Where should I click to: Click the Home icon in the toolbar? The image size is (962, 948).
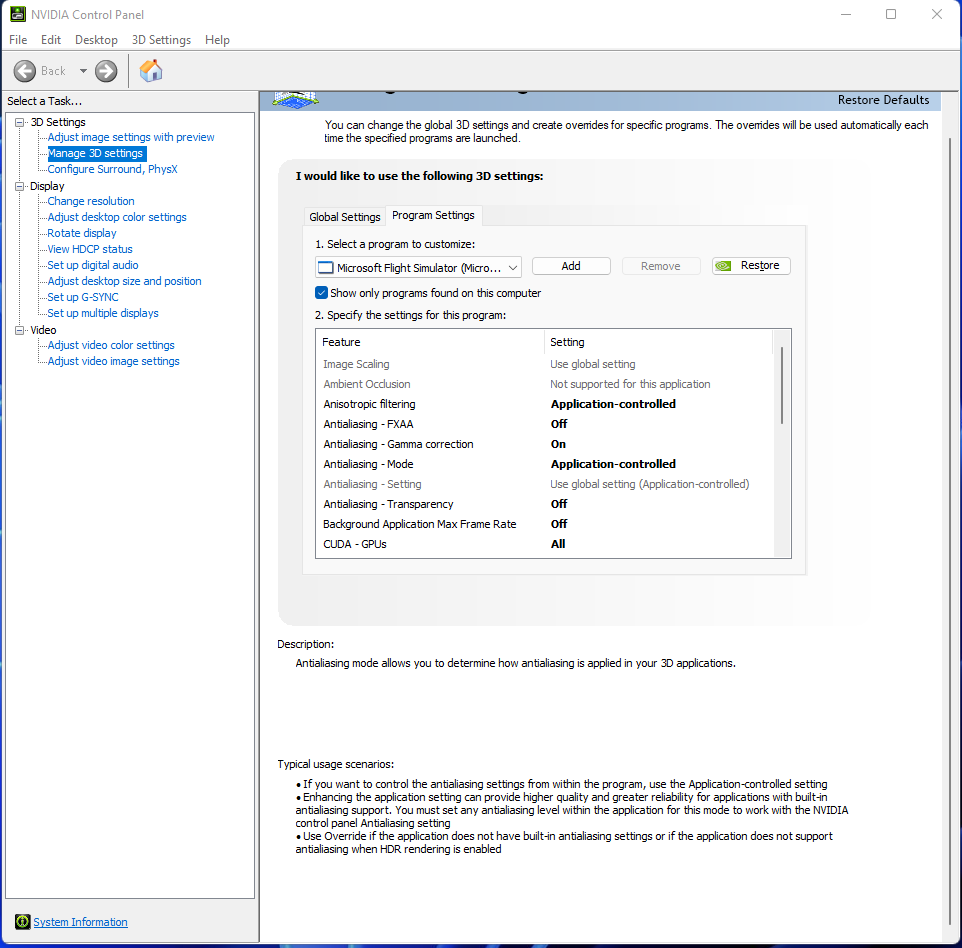151,71
